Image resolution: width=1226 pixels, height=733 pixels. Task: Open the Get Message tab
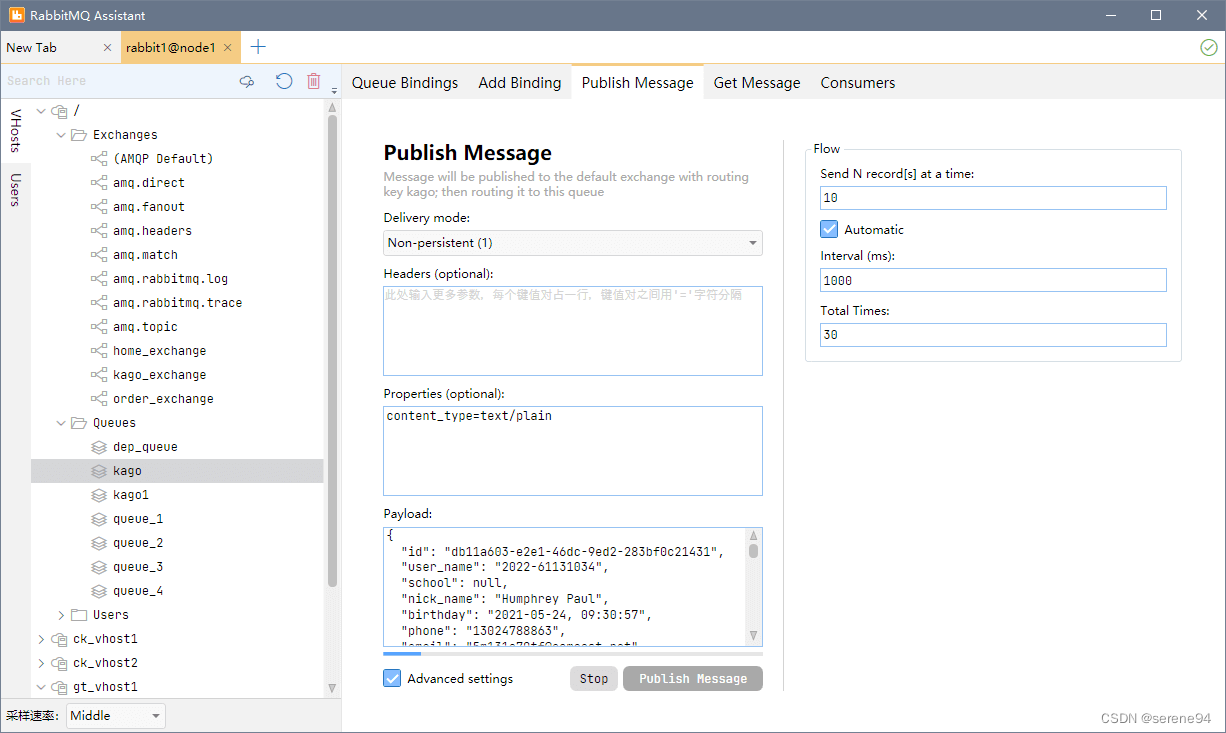tap(757, 83)
